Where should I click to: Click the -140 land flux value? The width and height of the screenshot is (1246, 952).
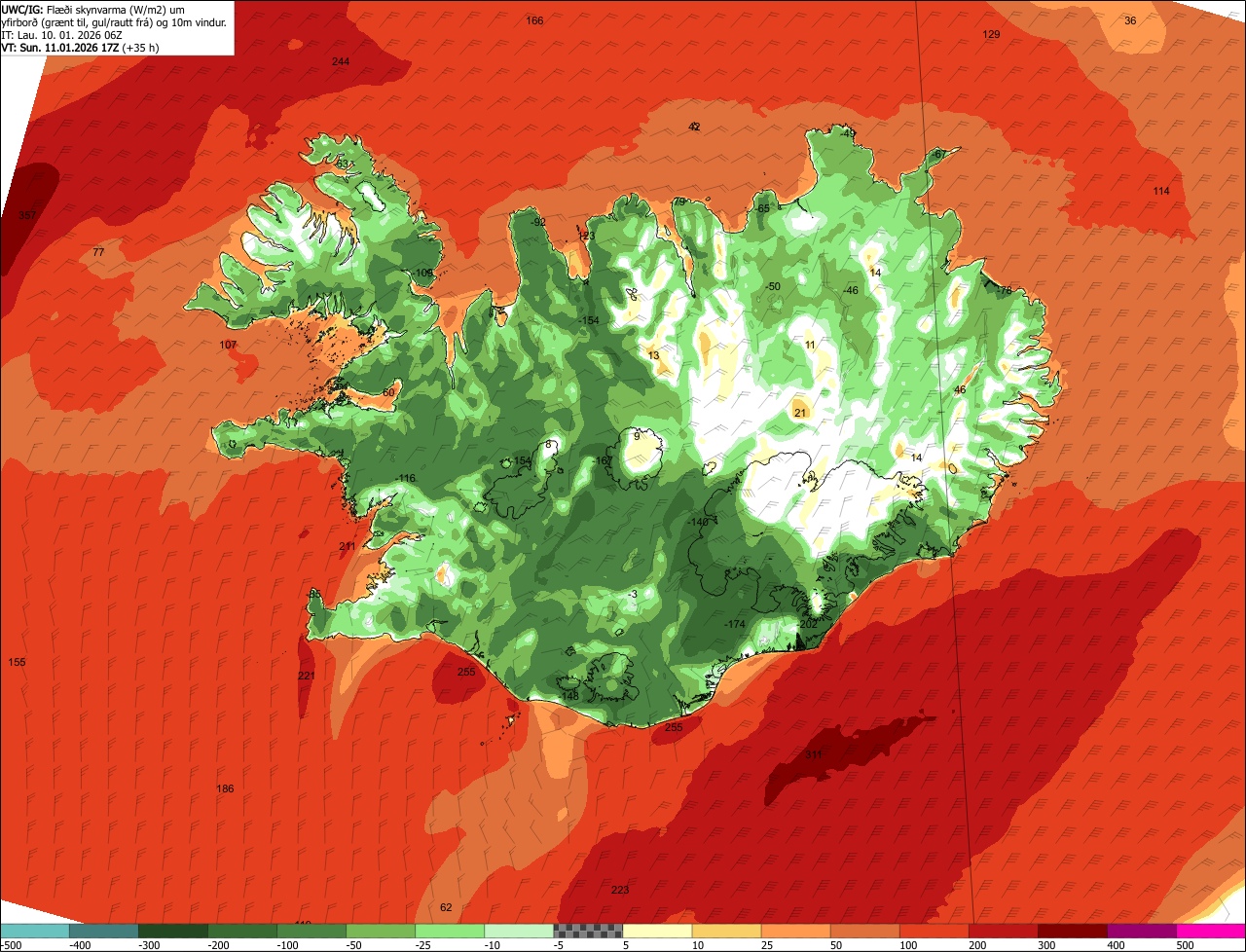tap(698, 522)
